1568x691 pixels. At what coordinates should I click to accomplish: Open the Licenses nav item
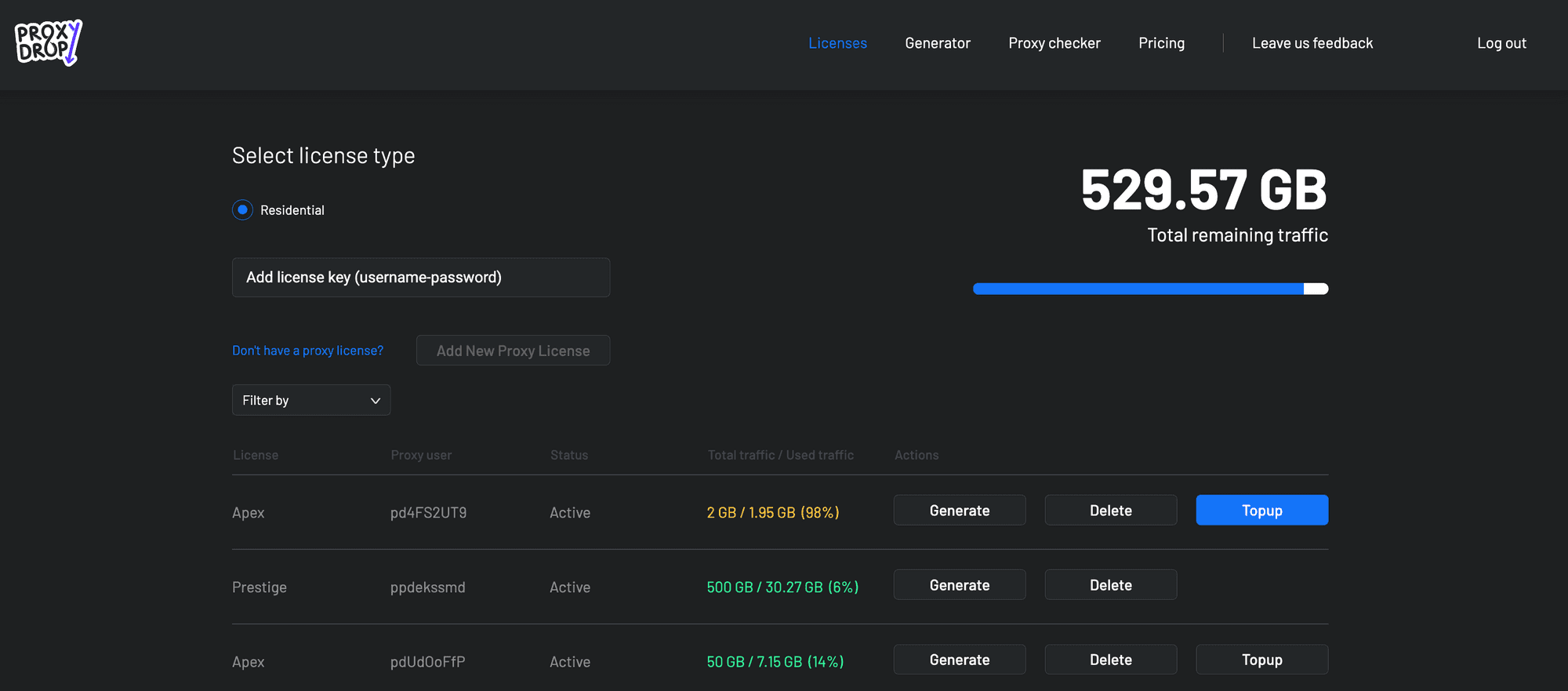pos(837,43)
